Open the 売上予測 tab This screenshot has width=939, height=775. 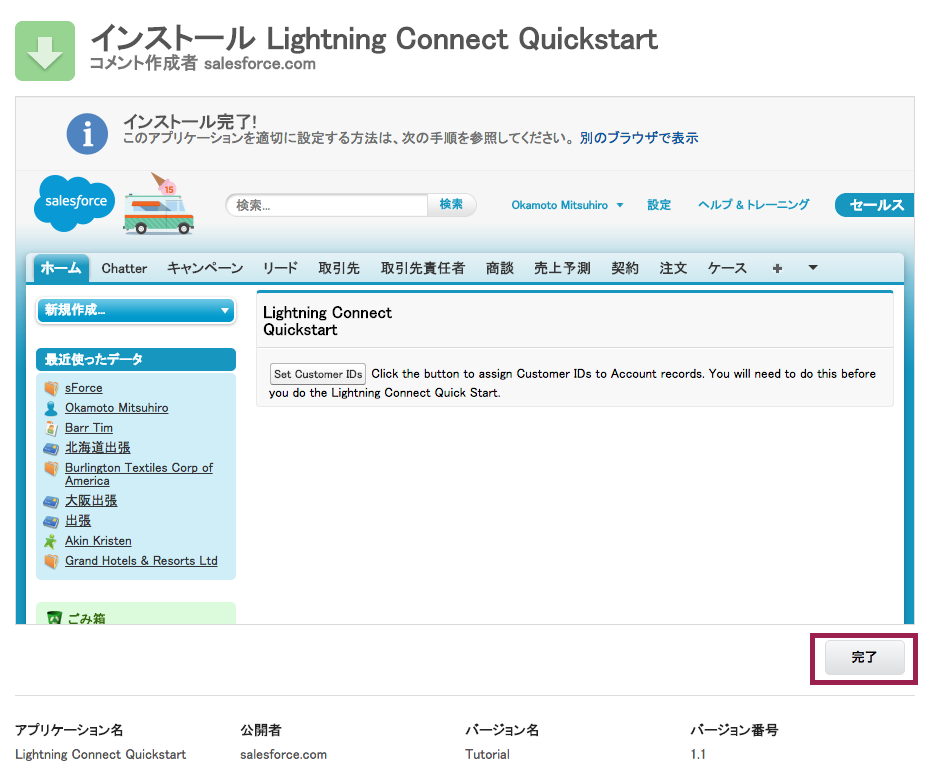click(562, 268)
